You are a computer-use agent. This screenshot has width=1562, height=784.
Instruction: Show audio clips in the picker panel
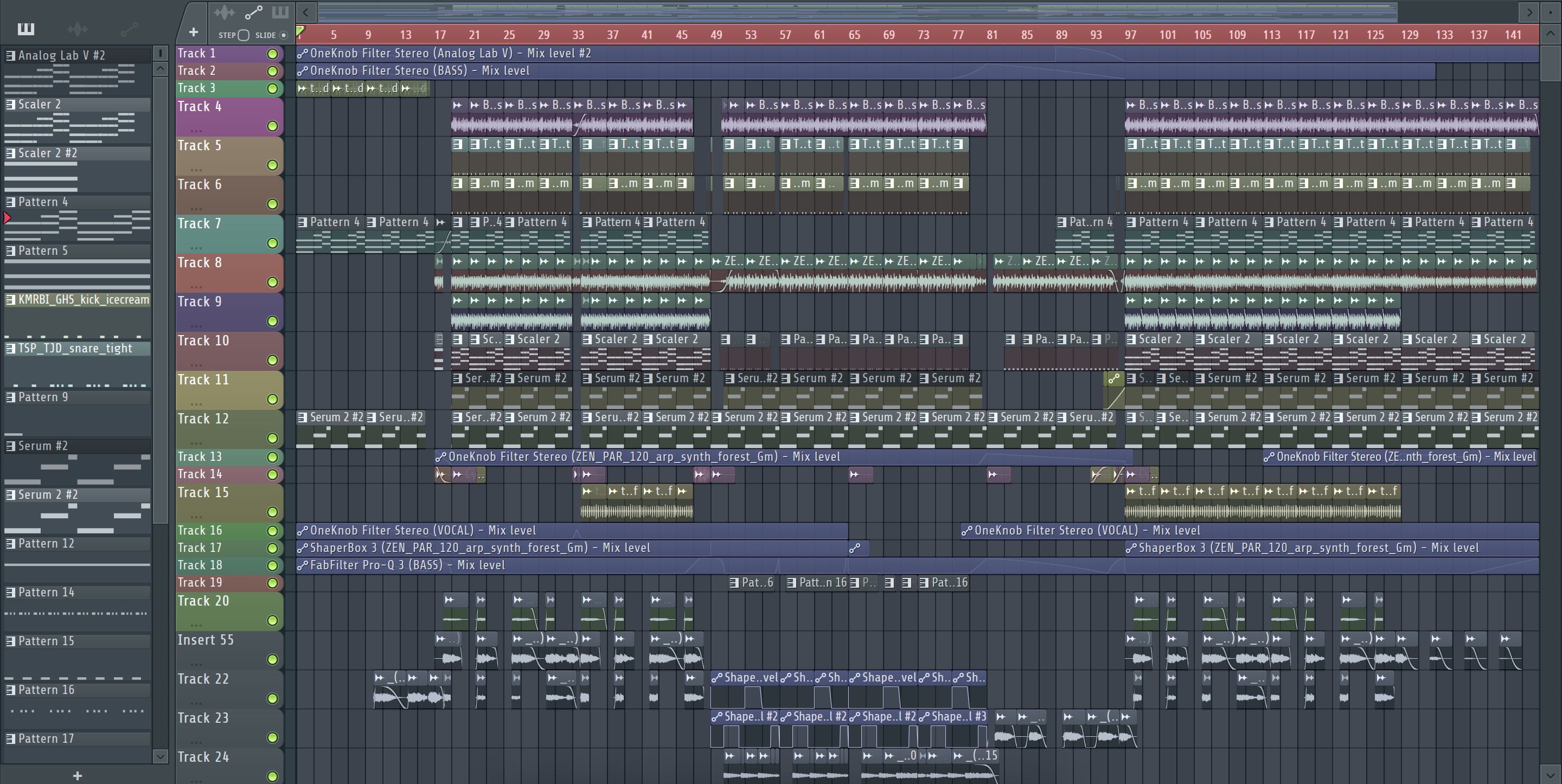click(78, 29)
